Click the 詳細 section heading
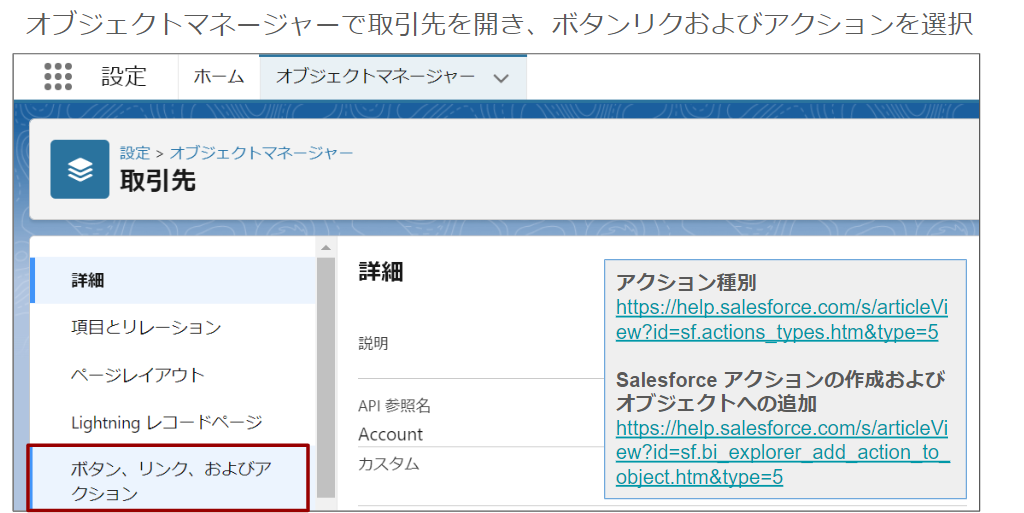This screenshot has height=513, width=1024. 381,272
